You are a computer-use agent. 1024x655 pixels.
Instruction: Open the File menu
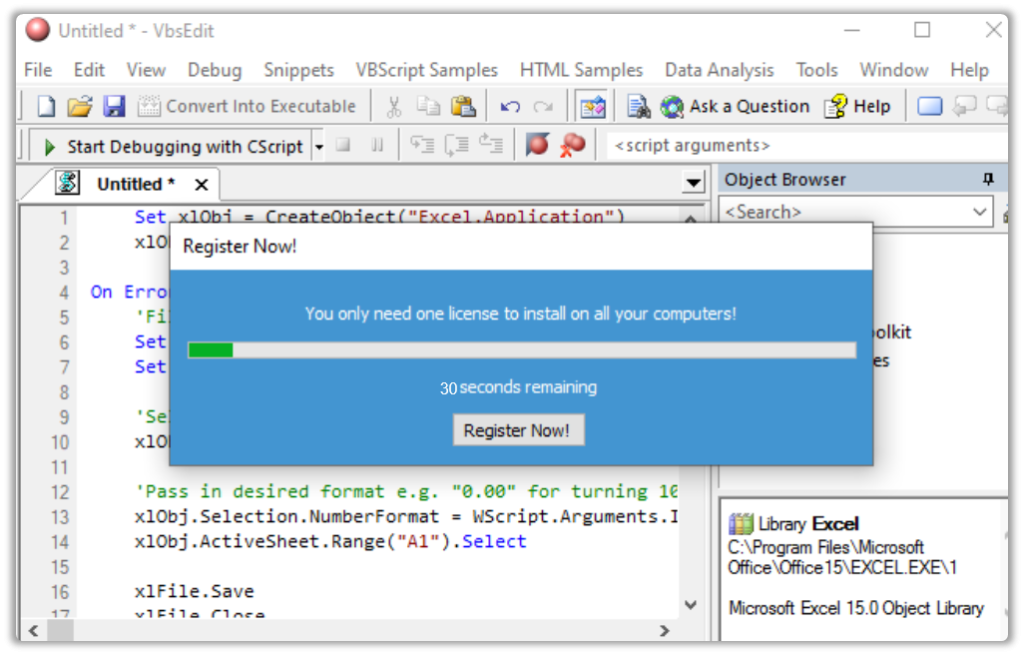[x=38, y=70]
